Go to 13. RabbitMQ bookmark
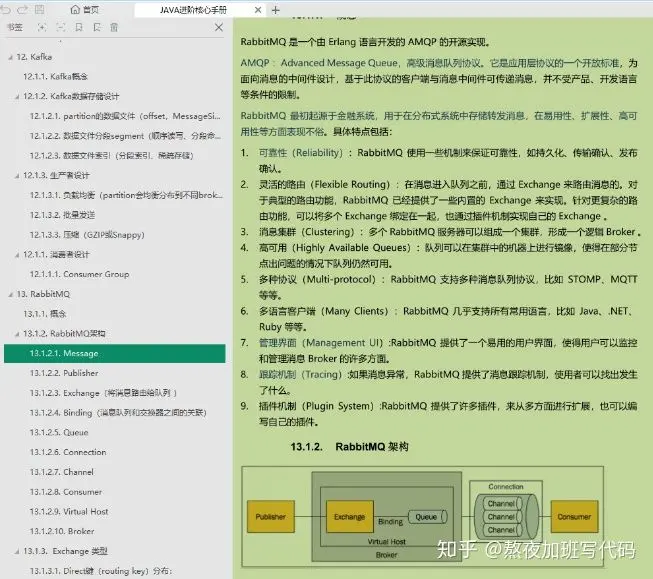653x579 pixels. coord(43,294)
